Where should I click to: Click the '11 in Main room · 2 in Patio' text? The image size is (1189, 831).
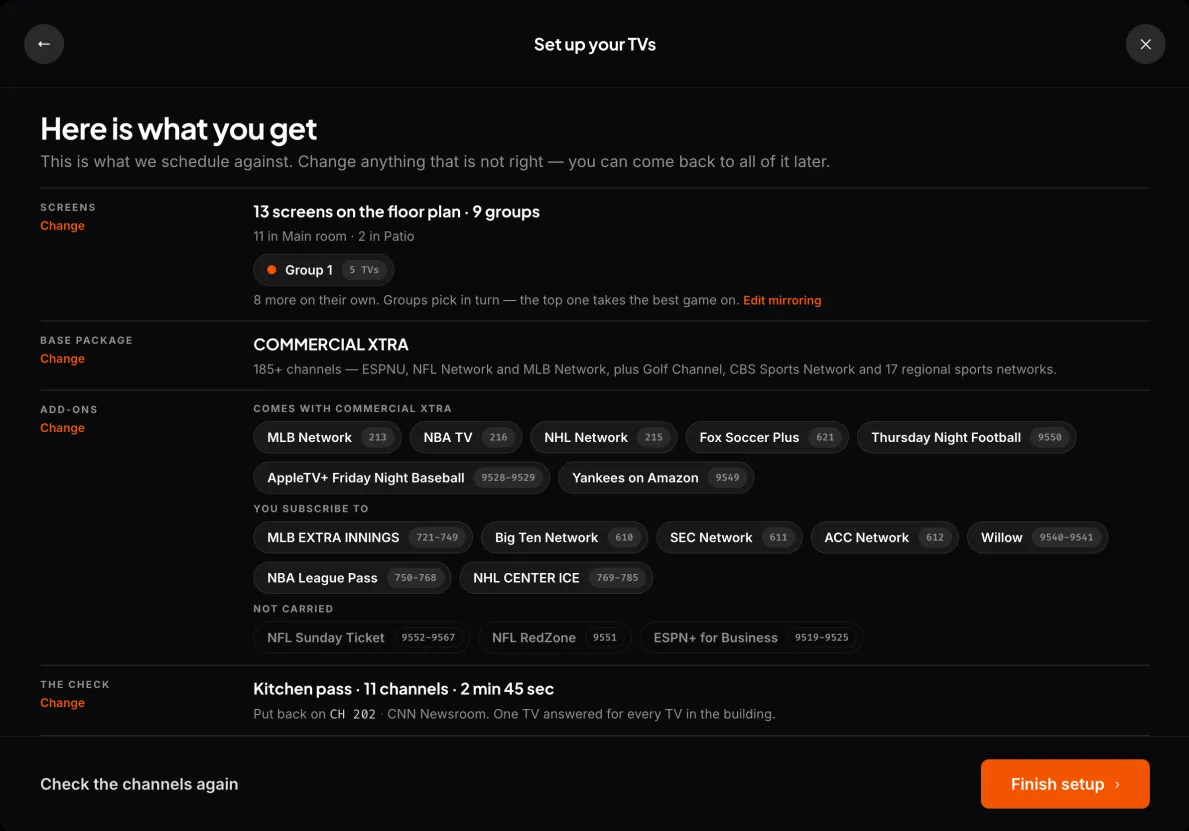click(x=334, y=237)
